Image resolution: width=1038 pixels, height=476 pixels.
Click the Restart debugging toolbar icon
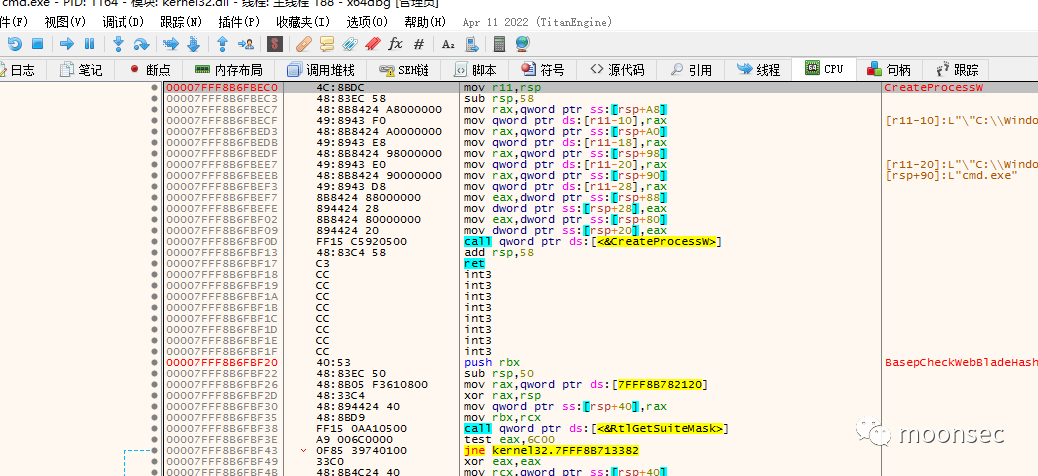coord(15,44)
